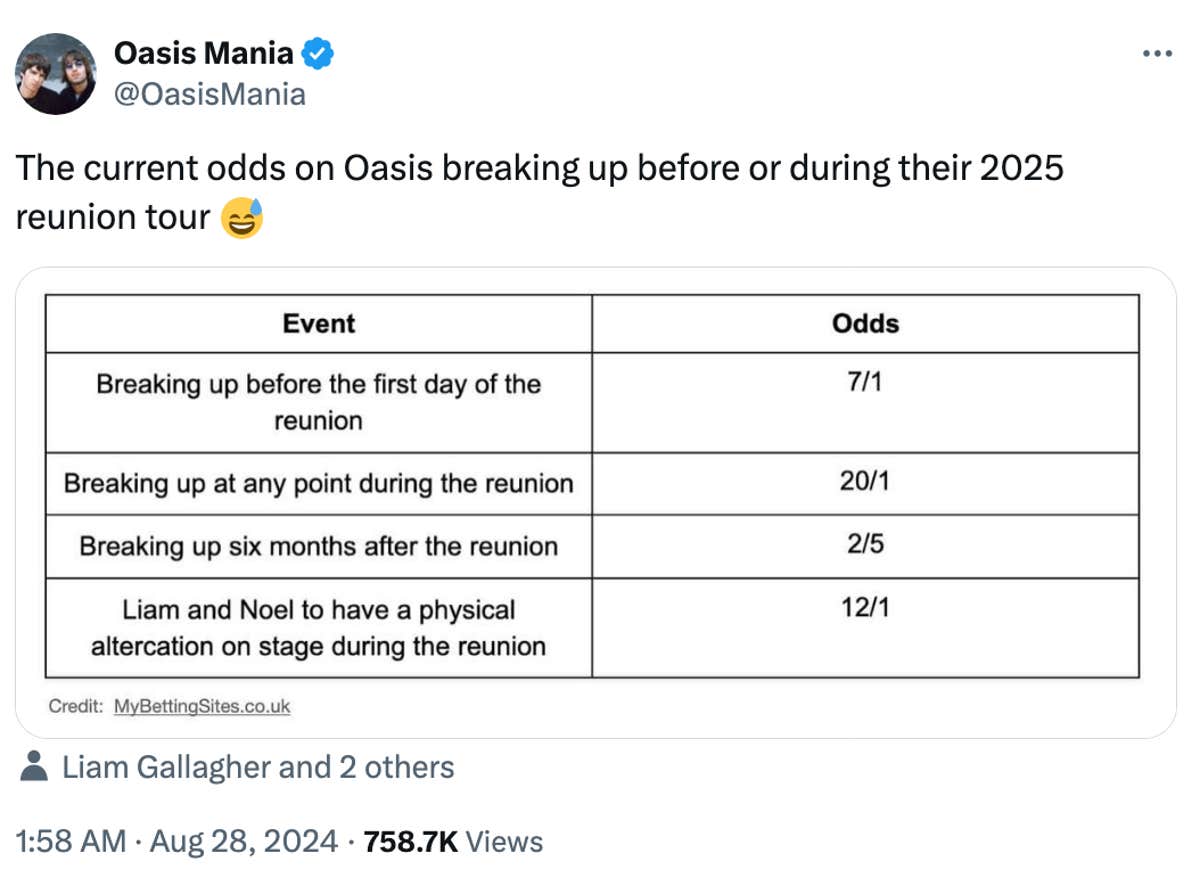Image resolution: width=1200 pixels, height=886 pixels.
Task: Click the physical altercation on stage row
Action: [x=318, y=627]
